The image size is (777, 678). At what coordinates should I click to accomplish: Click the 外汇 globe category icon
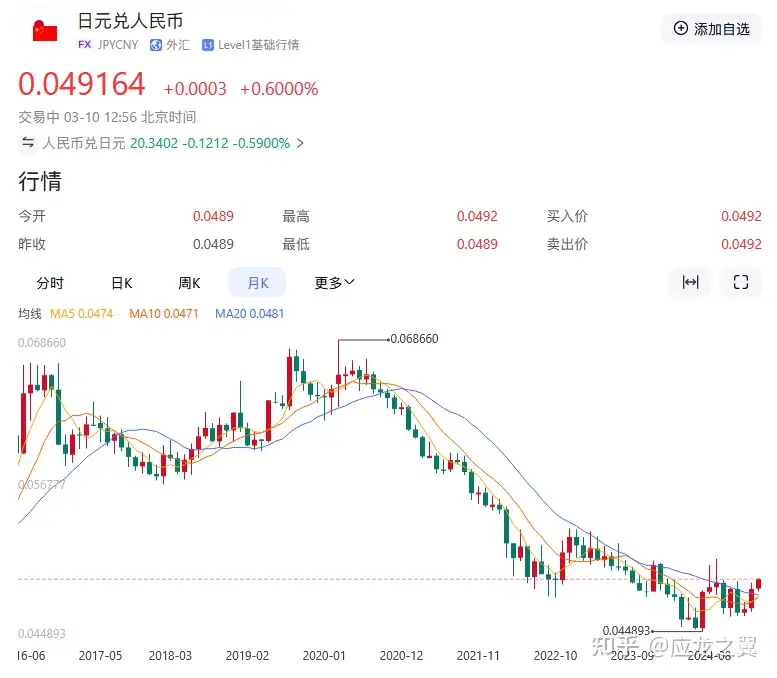tap(156, 45)
